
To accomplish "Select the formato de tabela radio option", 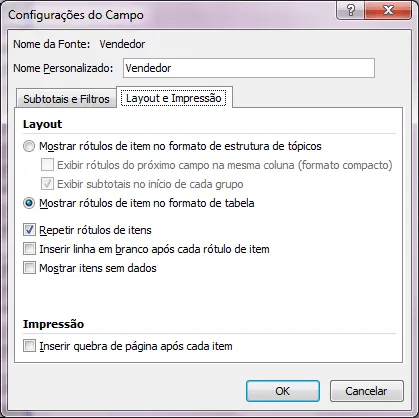I will pyautogui.click(x=29, y=203).
